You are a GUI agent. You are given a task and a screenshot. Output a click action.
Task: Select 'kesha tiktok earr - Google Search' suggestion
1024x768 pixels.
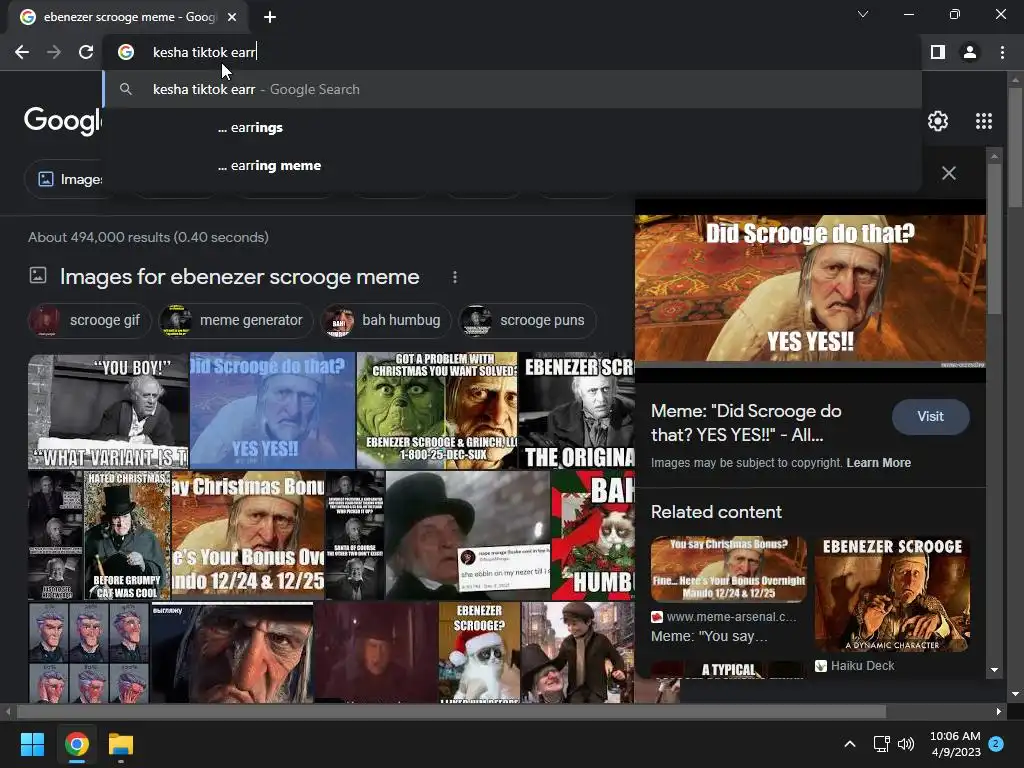click(x=513, y=89)
